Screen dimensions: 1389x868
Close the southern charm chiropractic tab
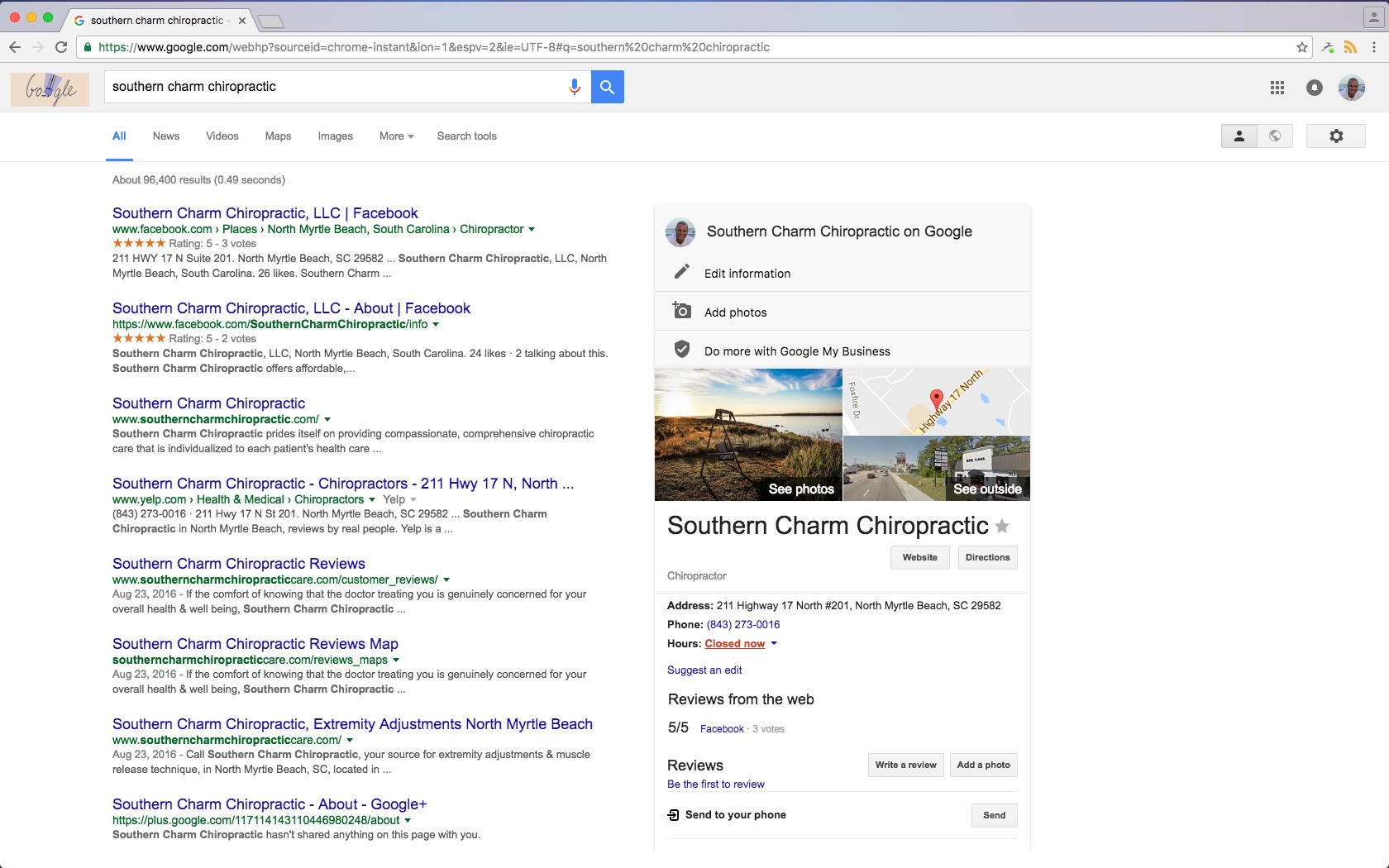coord(241,21)
